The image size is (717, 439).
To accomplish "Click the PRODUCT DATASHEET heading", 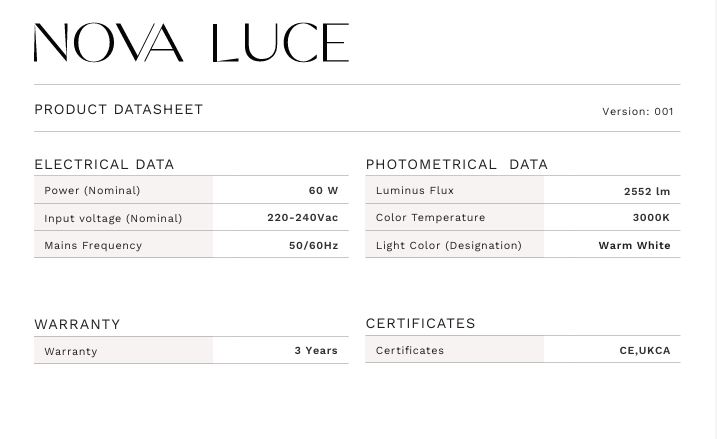I will click(119, 110).
